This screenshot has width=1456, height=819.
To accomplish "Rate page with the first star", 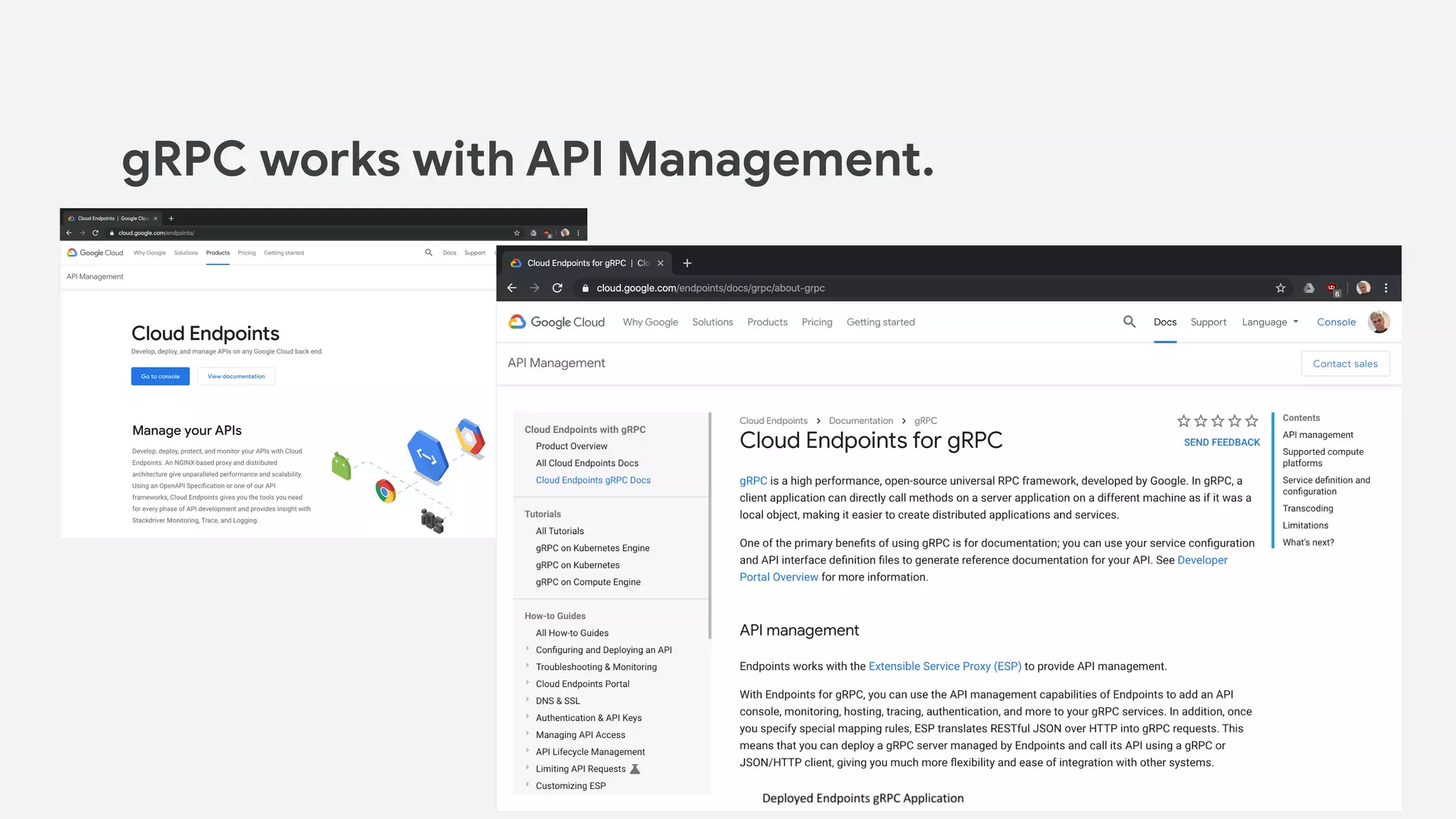I will tap(1184, 421).
